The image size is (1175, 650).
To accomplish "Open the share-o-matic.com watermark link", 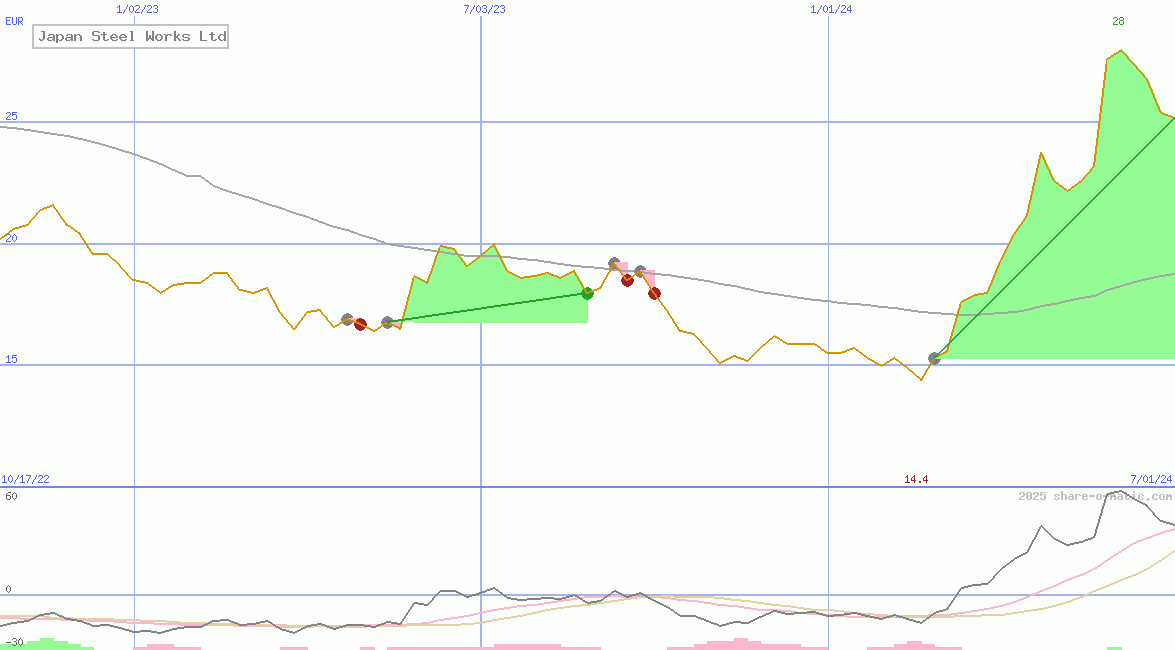I will click(x=1095, y=496).
